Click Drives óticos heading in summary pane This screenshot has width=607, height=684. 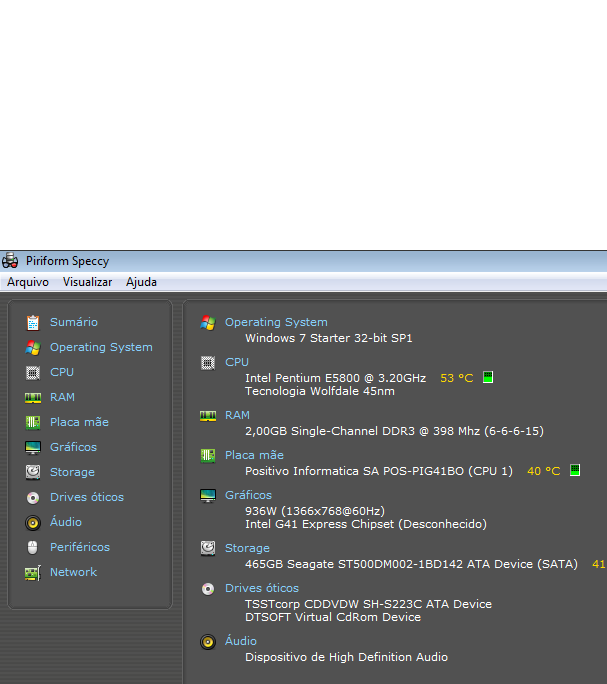point(262,588)
